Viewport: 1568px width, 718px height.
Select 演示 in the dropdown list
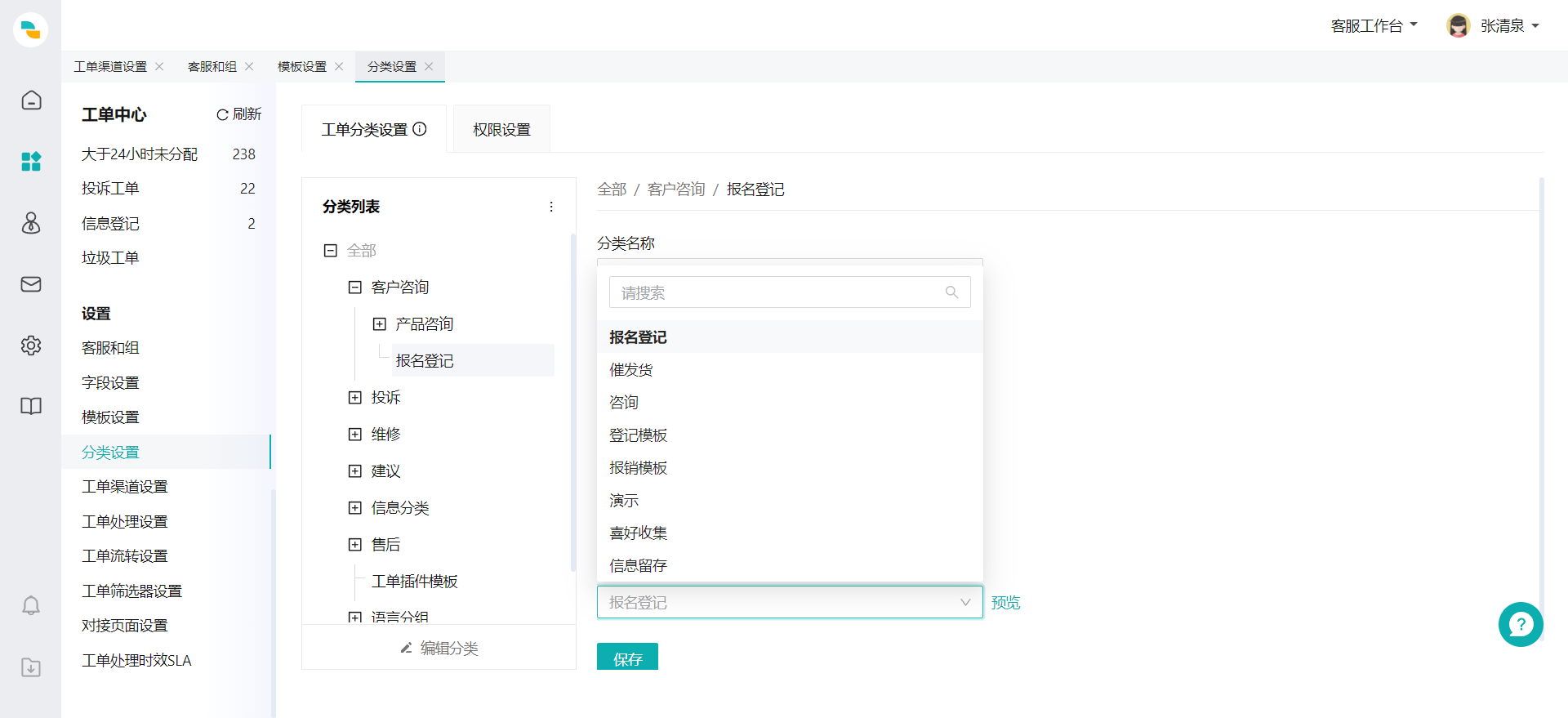coord(790,500)
